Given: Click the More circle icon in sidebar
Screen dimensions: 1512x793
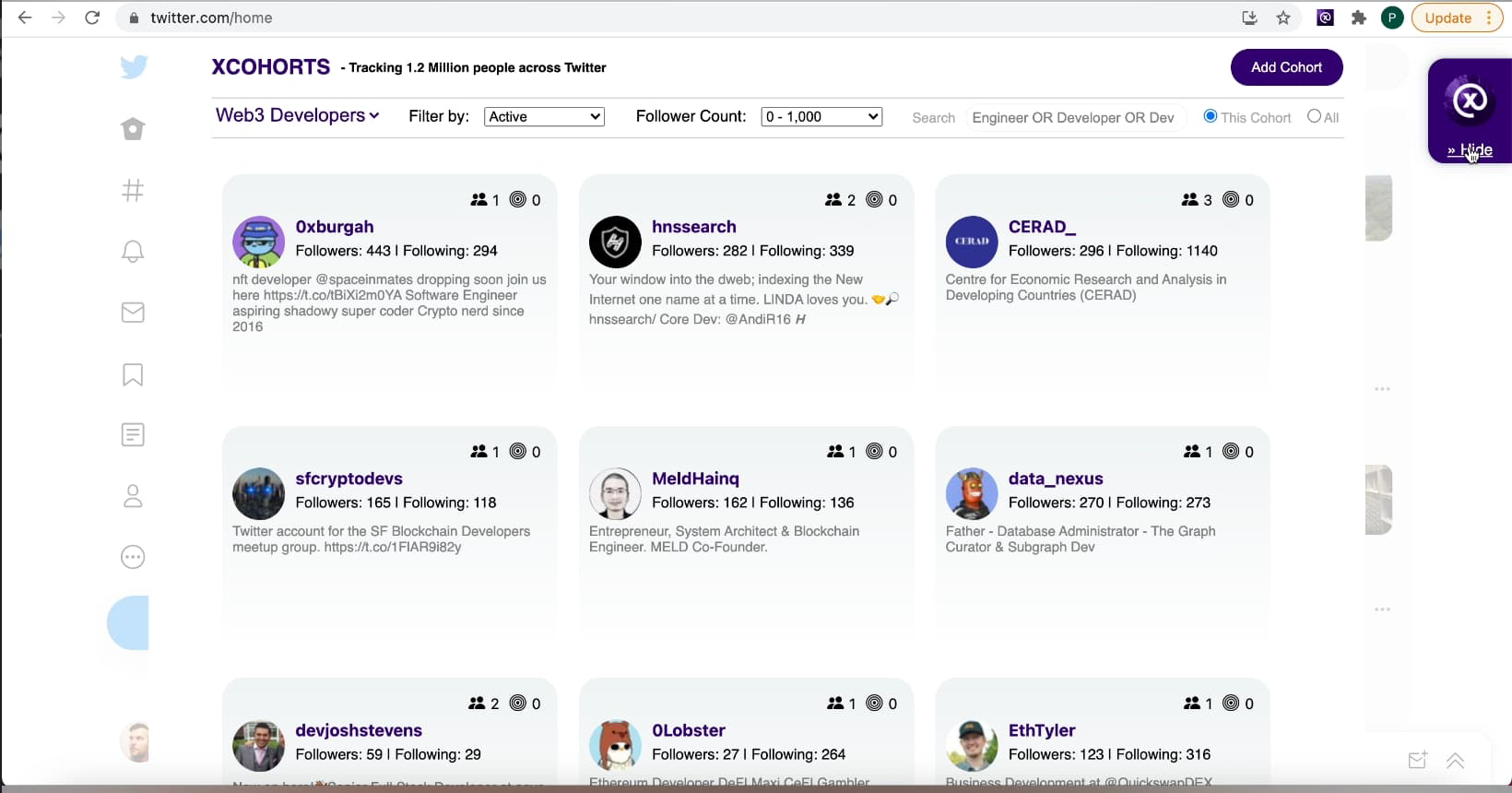Looking at the screenshot, I should click(133, 557).
